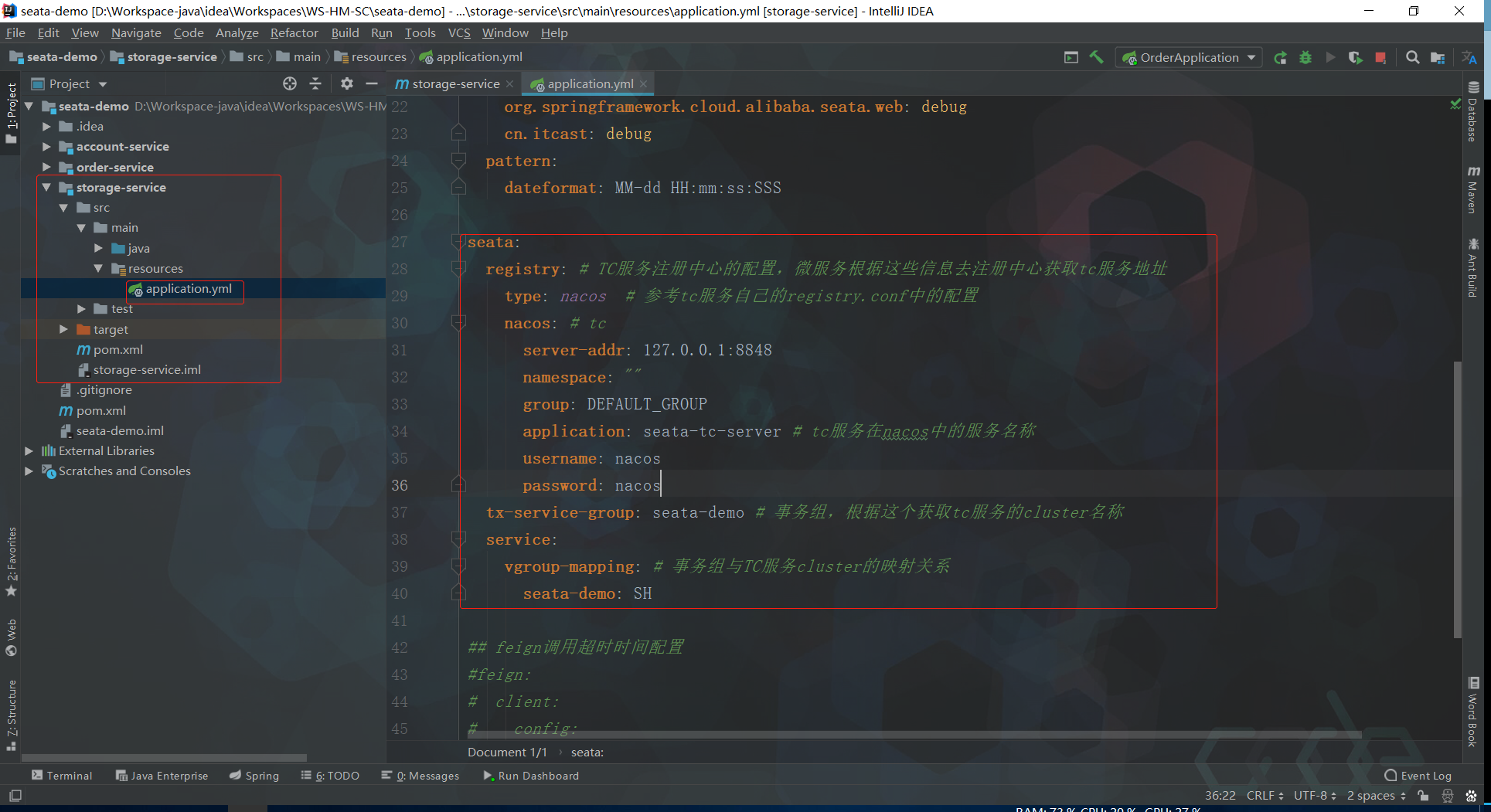Click the Collapse All icon in the Project panel
1491x812 pixels.
tap(315, 83)
